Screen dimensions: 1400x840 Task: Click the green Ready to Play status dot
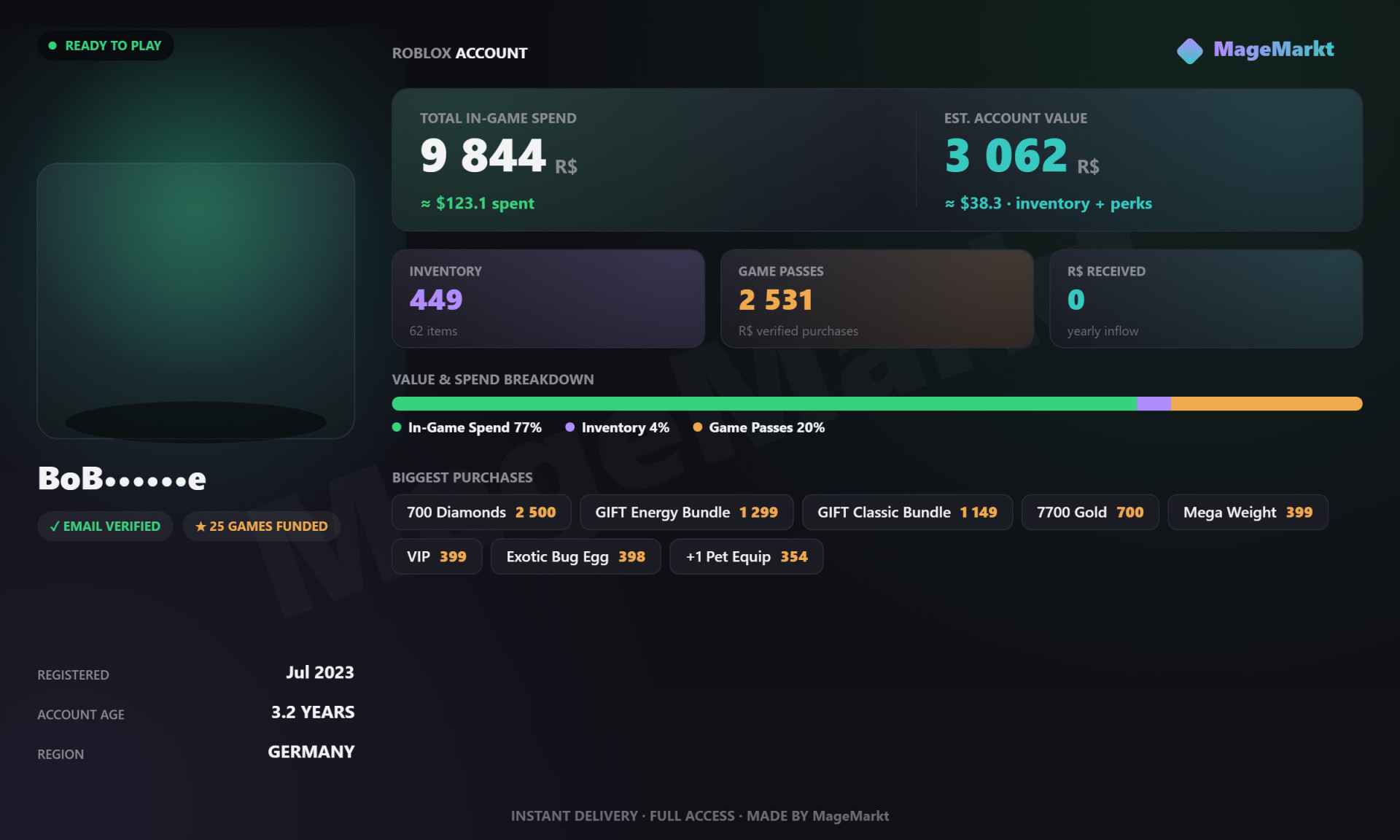(x=52, y=45)
